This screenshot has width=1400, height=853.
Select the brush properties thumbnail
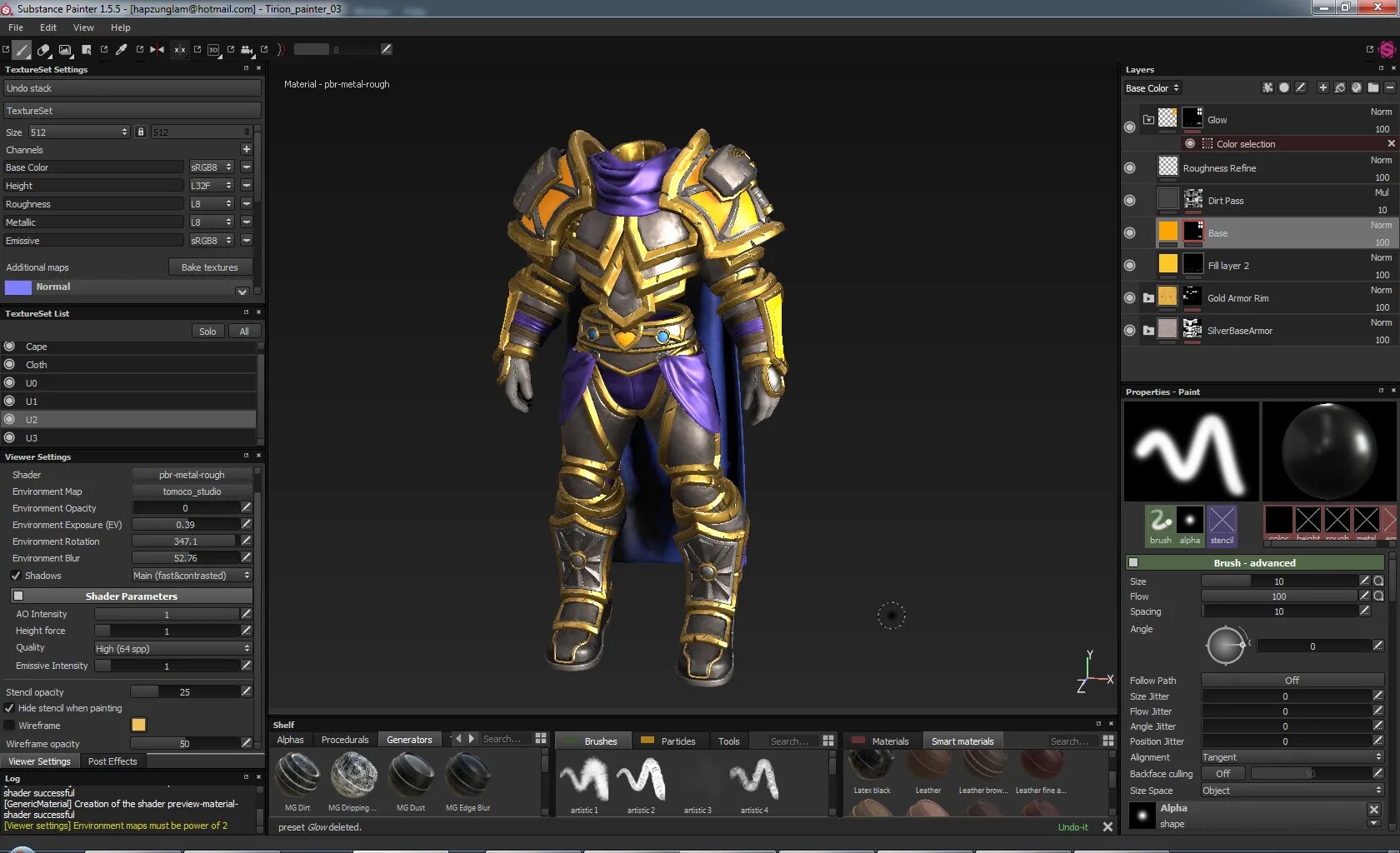click(1160, 526)
